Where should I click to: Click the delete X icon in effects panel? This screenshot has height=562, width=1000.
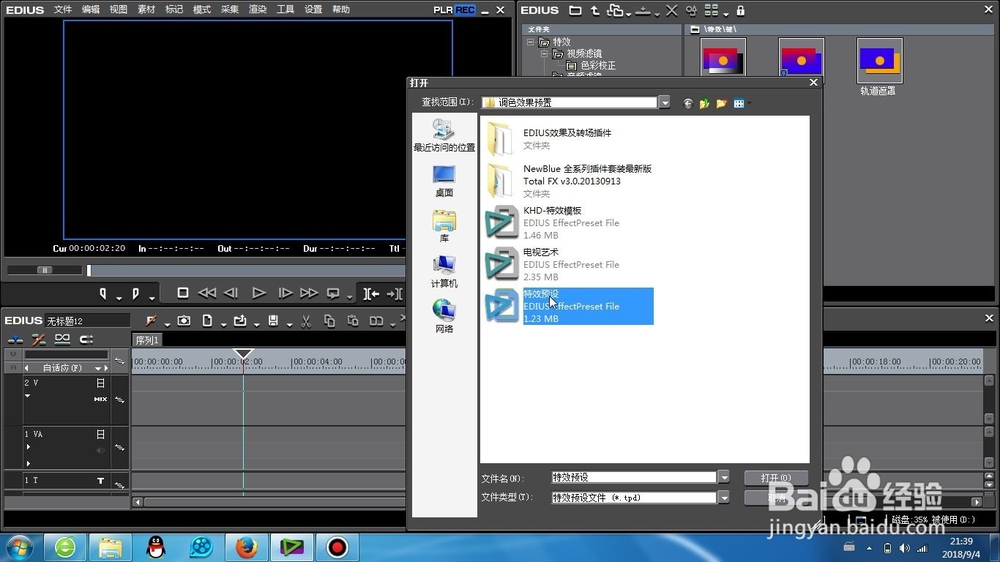pyautogui.click(x=672, y=10)
